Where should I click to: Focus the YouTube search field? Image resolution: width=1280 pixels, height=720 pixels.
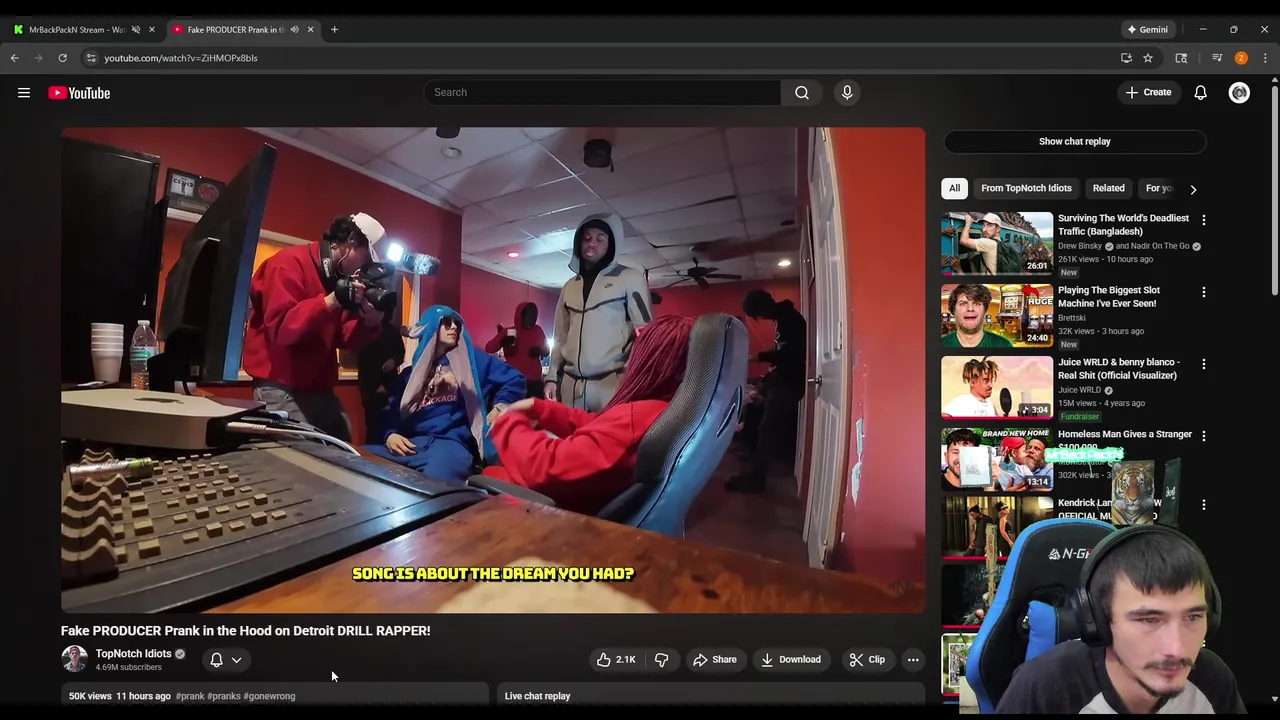[x=602, y=93]
